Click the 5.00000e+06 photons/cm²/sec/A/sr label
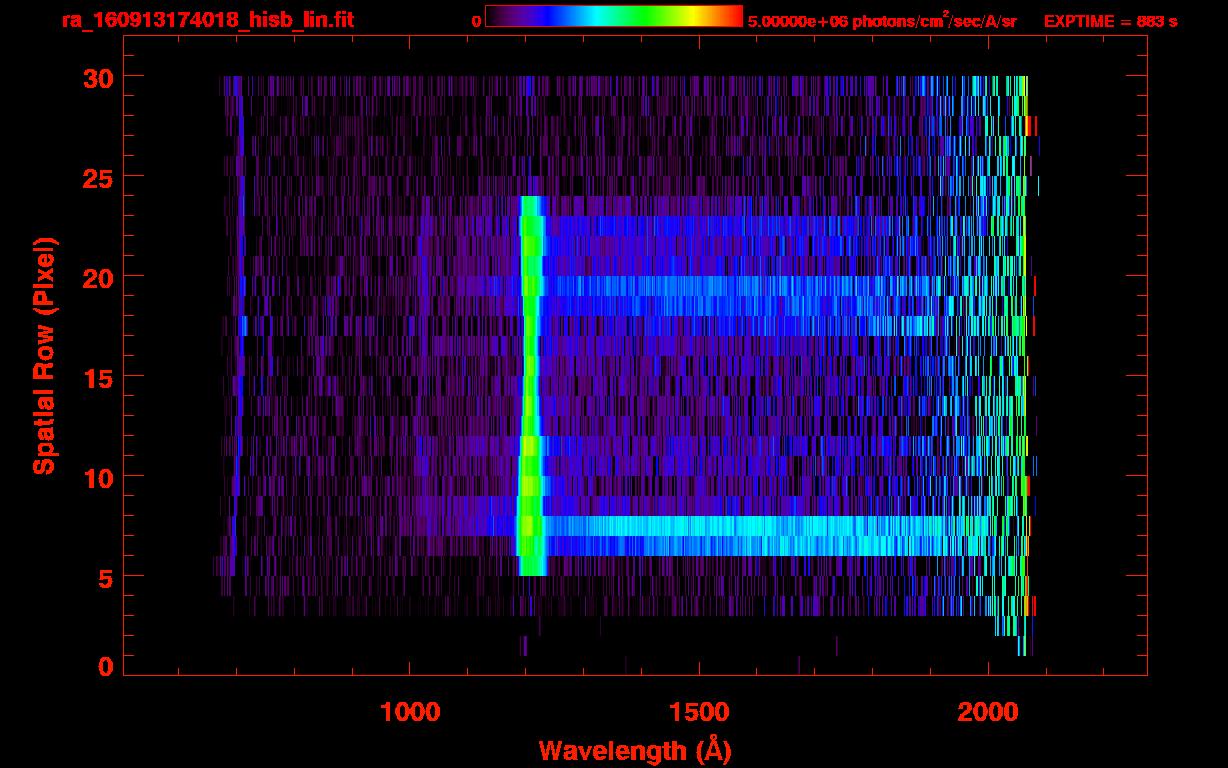Screen dimensions: 1228x768 (x=882, y=20)
